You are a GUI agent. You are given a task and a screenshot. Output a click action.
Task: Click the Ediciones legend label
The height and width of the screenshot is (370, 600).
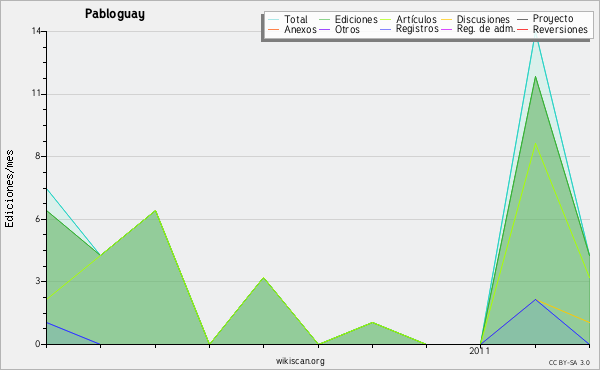(x=356, y=19)
